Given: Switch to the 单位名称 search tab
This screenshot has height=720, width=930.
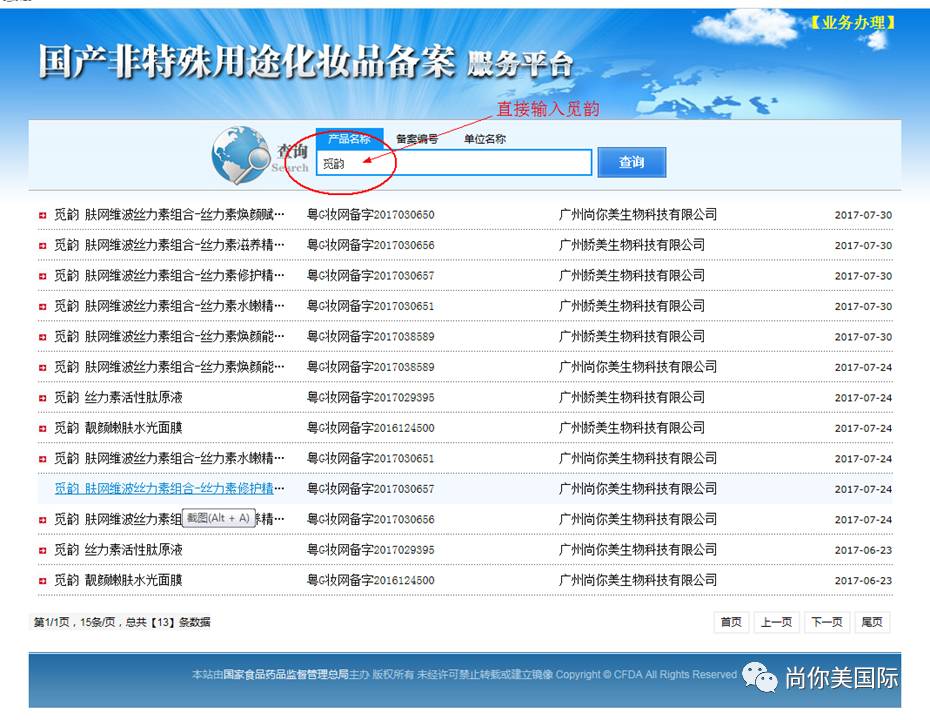Looking at the screenshot, I should (x=485, y=139).
